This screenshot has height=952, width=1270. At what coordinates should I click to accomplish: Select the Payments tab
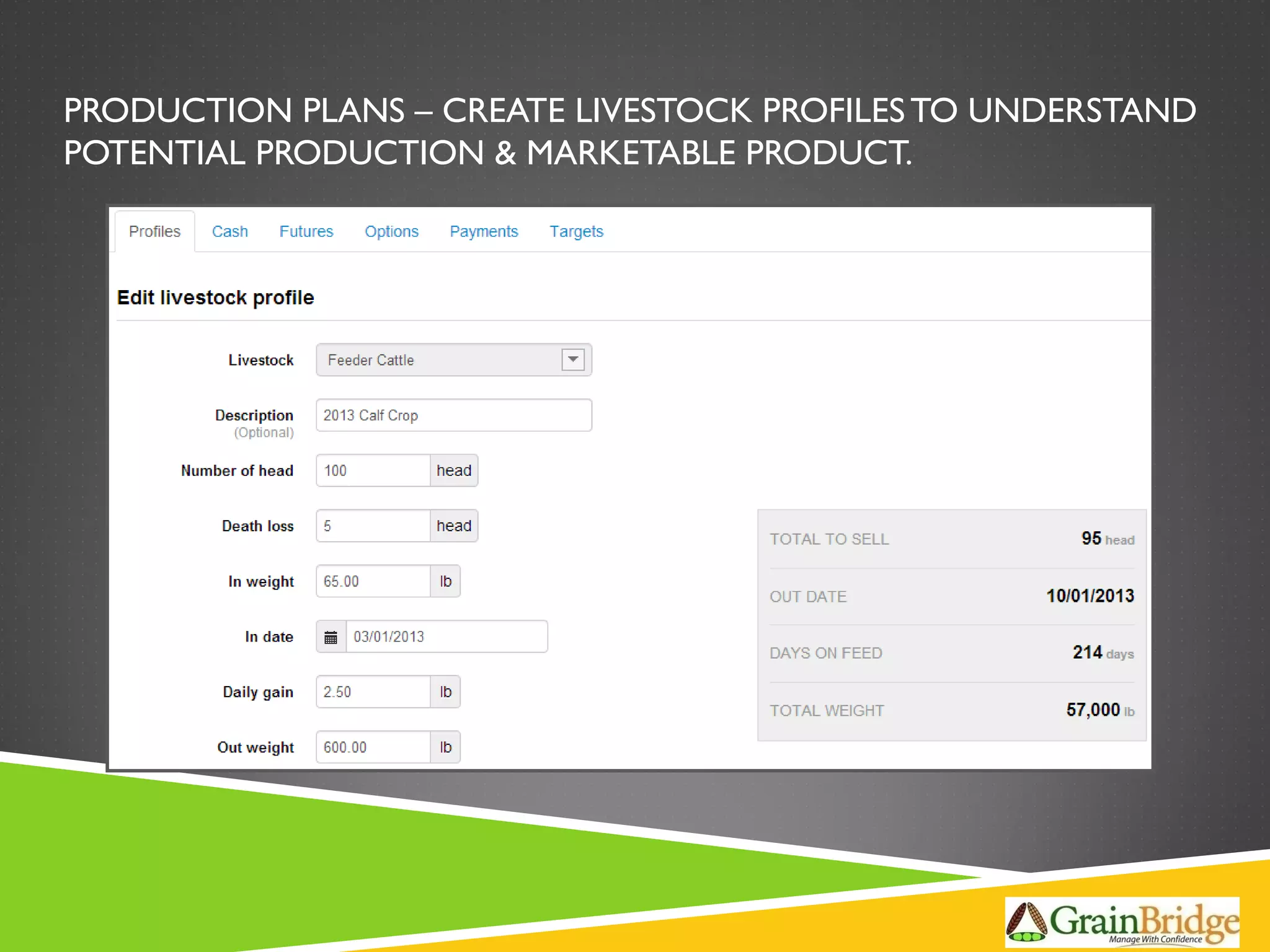tap(484, 232)
